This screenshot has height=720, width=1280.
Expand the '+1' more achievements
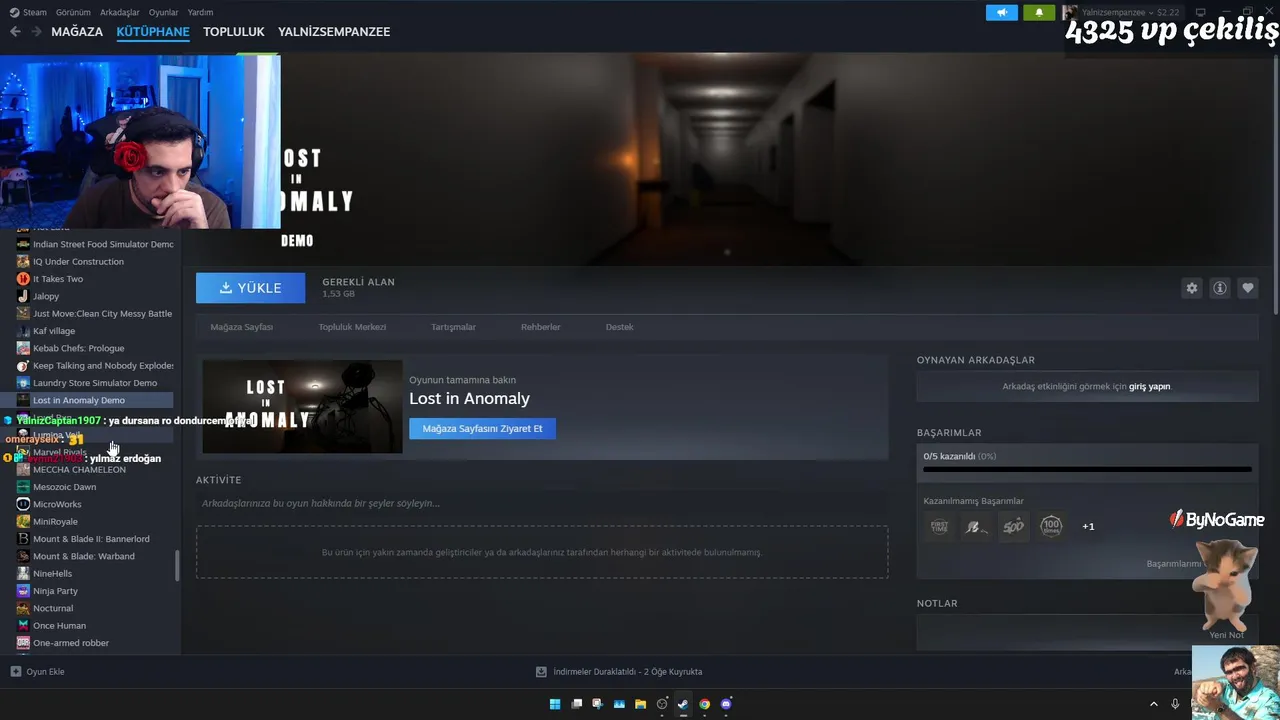pos(1088,526)
